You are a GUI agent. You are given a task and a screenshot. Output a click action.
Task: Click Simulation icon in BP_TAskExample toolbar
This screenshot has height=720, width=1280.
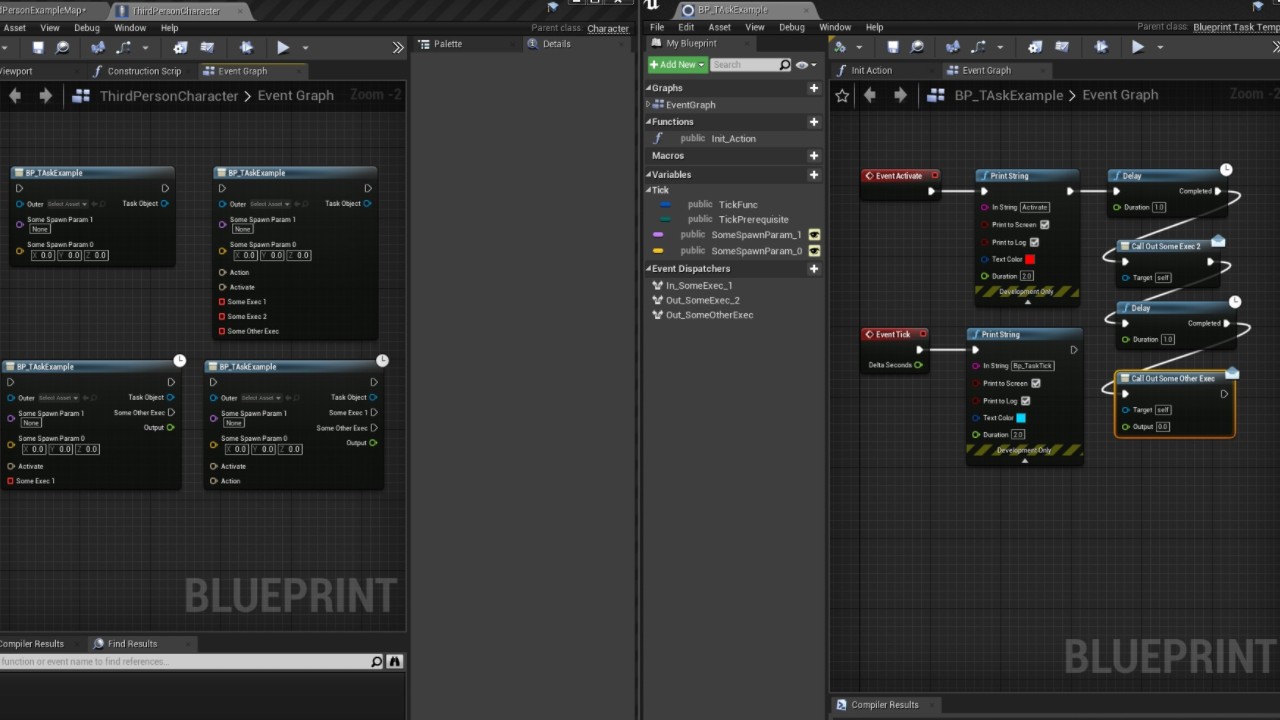coord(1101,47)
